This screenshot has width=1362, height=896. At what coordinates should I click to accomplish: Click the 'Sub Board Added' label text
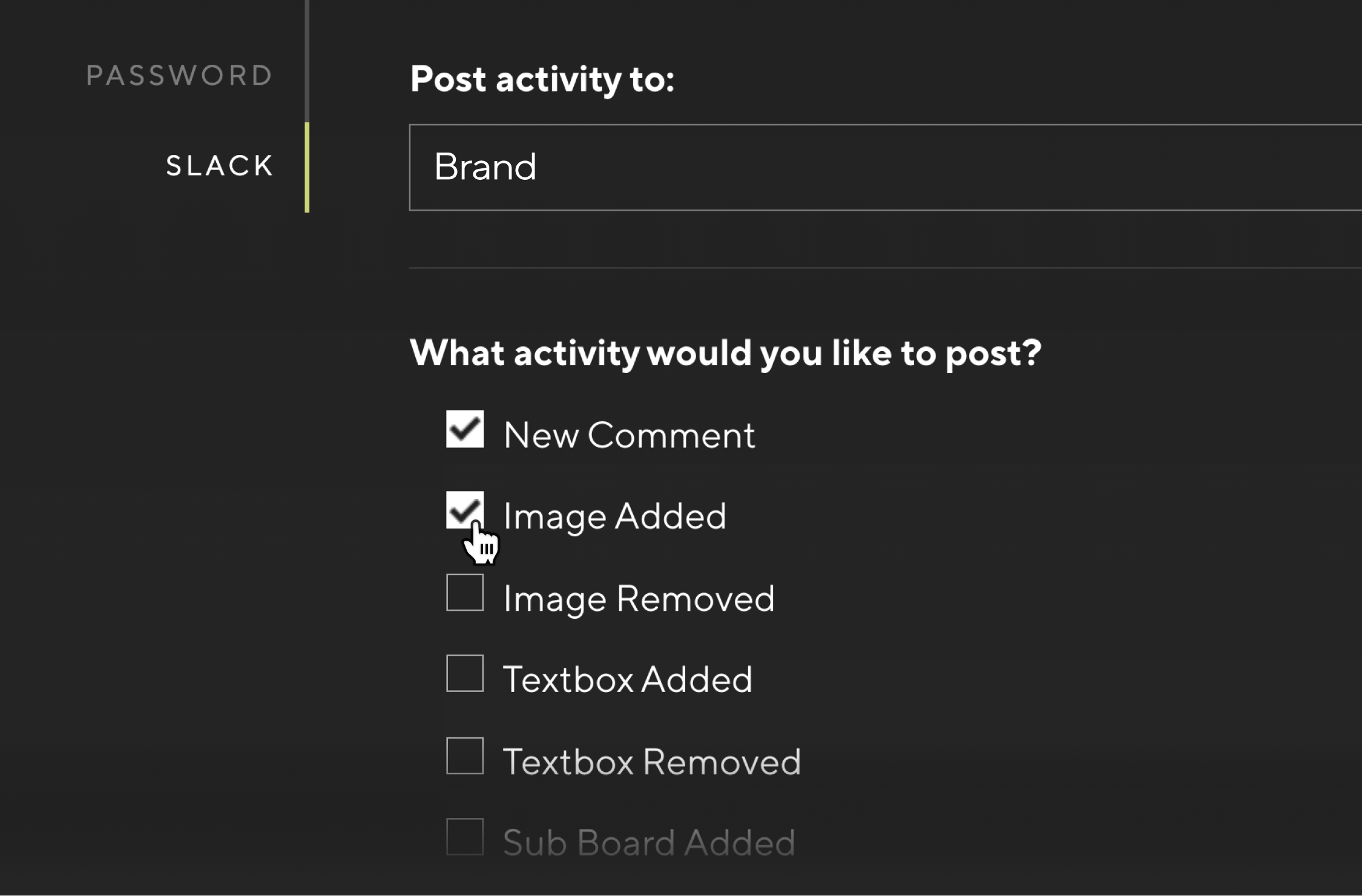coord(650,843)
